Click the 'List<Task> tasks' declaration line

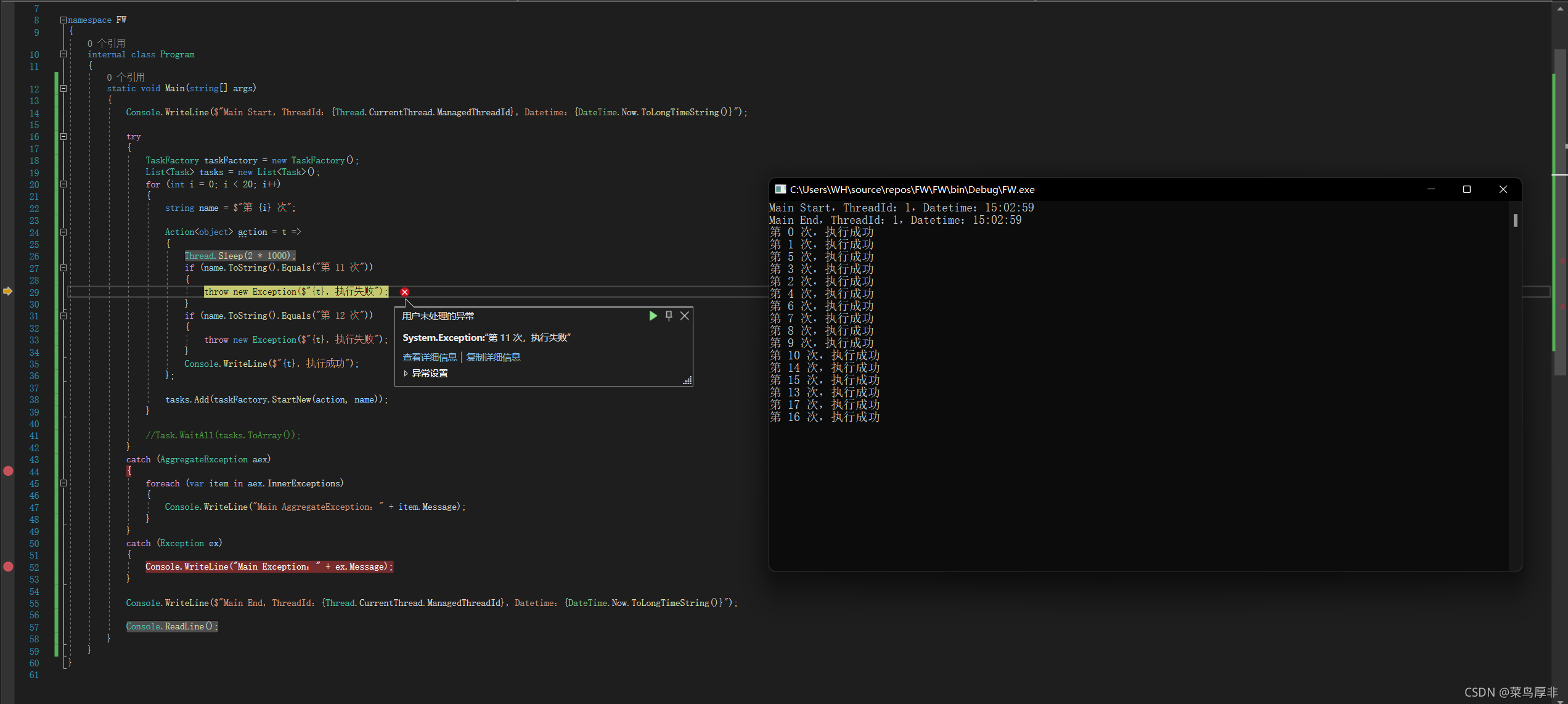click(233, 172)
